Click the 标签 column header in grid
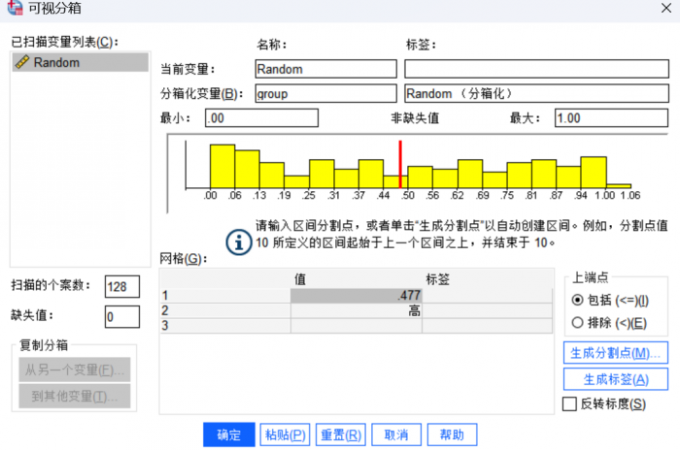 point(438,279)
